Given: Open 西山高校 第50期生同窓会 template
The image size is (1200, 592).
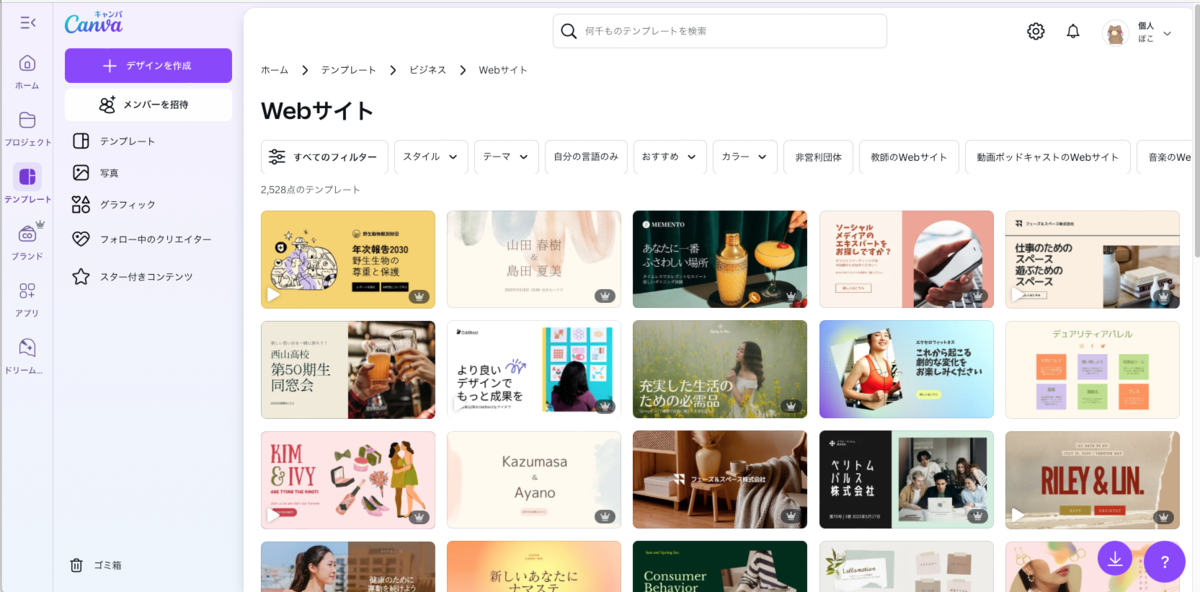Looking at the screenshot, I should (348, 369).
